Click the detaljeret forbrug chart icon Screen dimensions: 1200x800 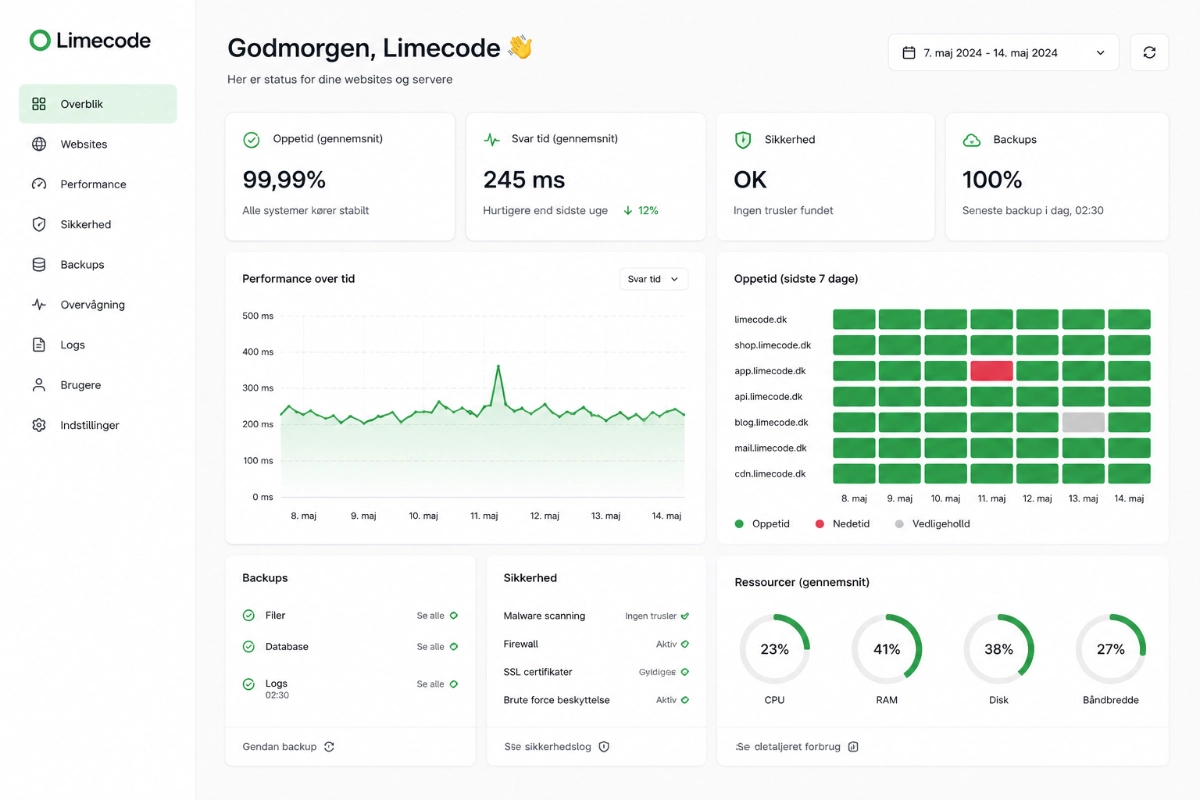pyautogui.click(x=853, y=747)
